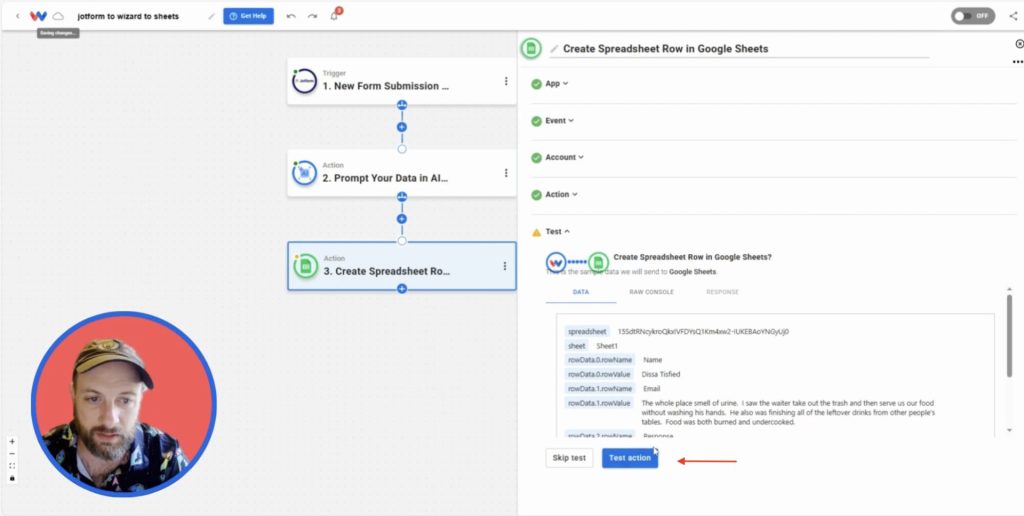The width and height of the screenshot is (1024, 516).
Task: Open options menu for Prompt Your Data step
Action: pyautogui.click(x=505, y=173)
